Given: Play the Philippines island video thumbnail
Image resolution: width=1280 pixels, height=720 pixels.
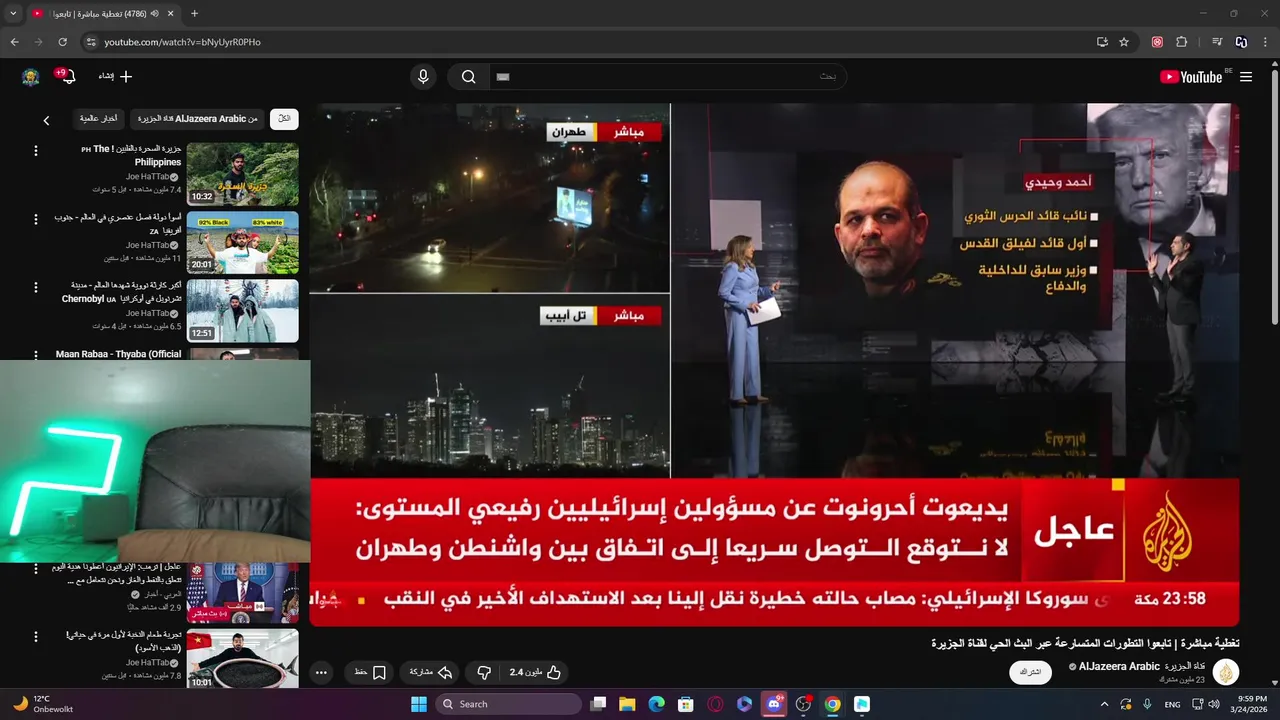Looking at the screenshot, I should click(x=243, y=174).
